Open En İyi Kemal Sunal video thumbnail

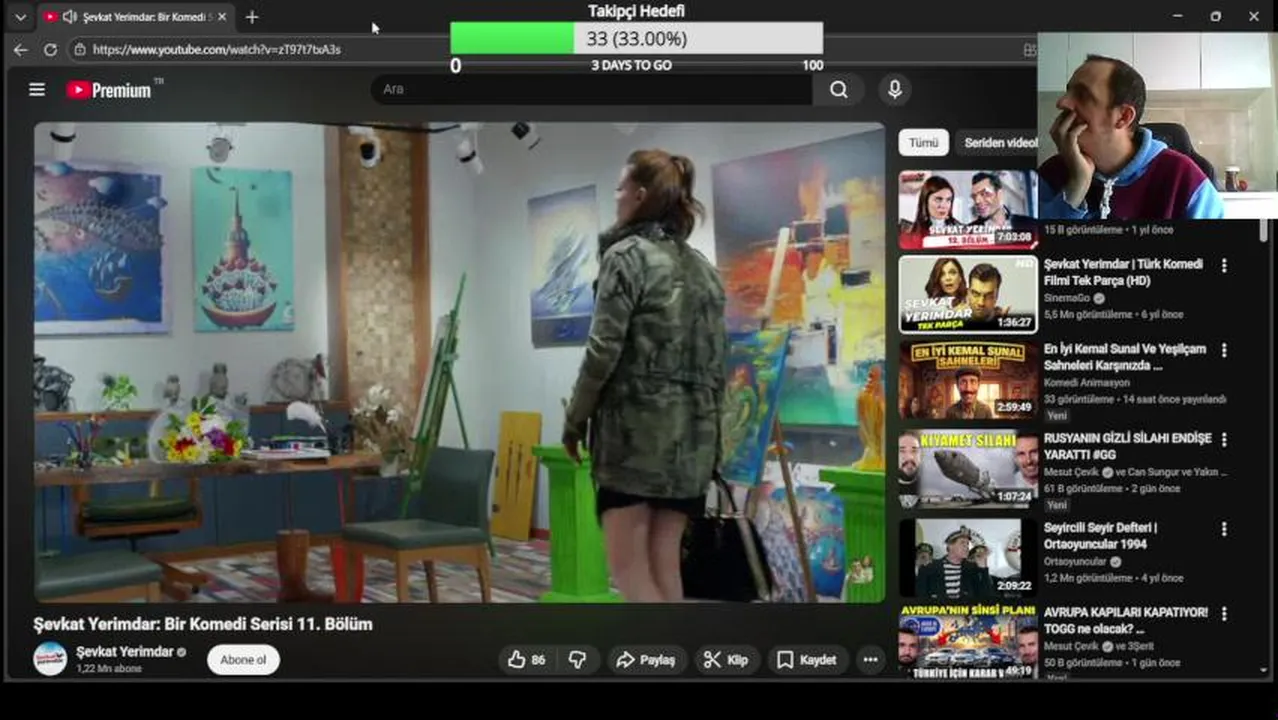coord(968,380)
